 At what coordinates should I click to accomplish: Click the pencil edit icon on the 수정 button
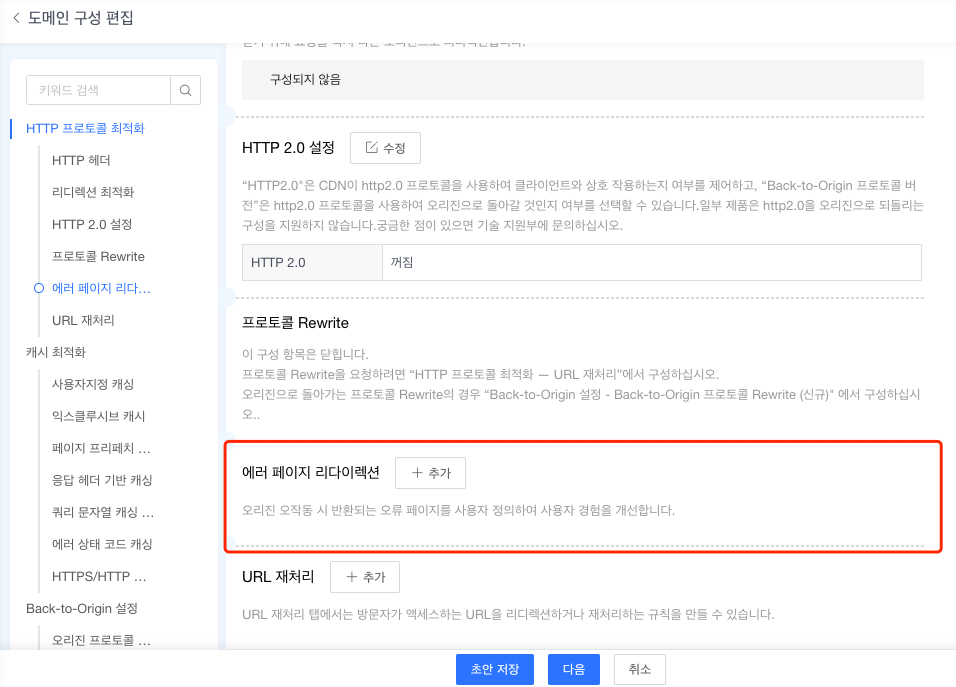(371, 147)
